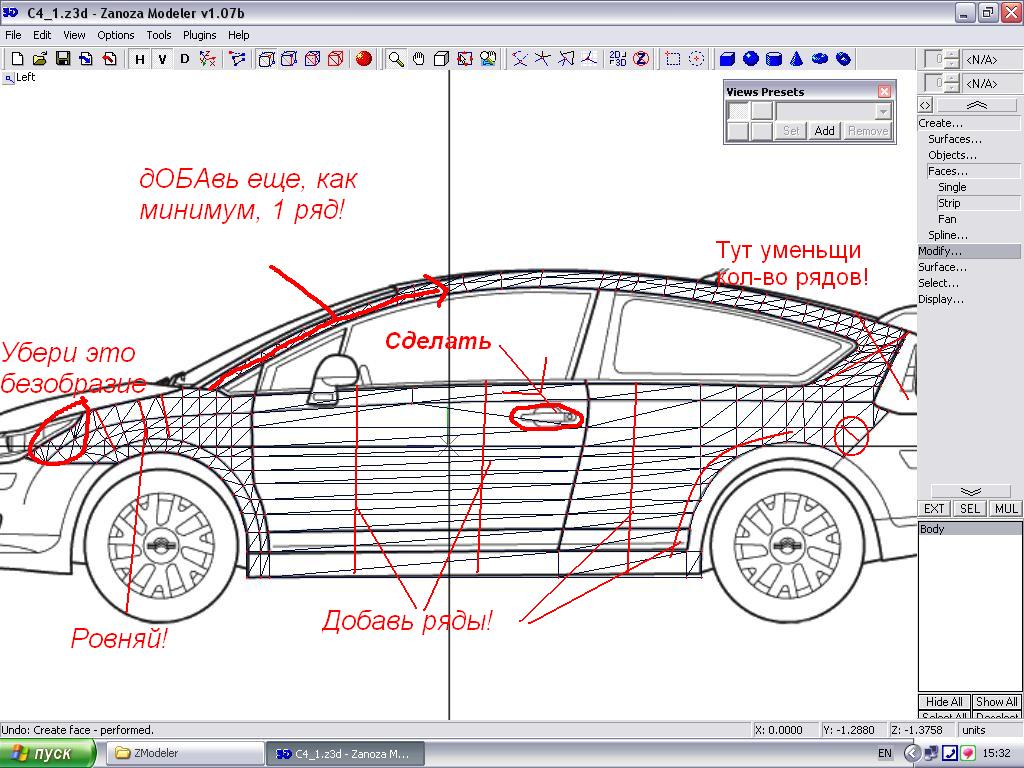The width and height of the screenshot is (1024, 768).
Task: Click the Hide All button
Action: click(x=943, y=702)
